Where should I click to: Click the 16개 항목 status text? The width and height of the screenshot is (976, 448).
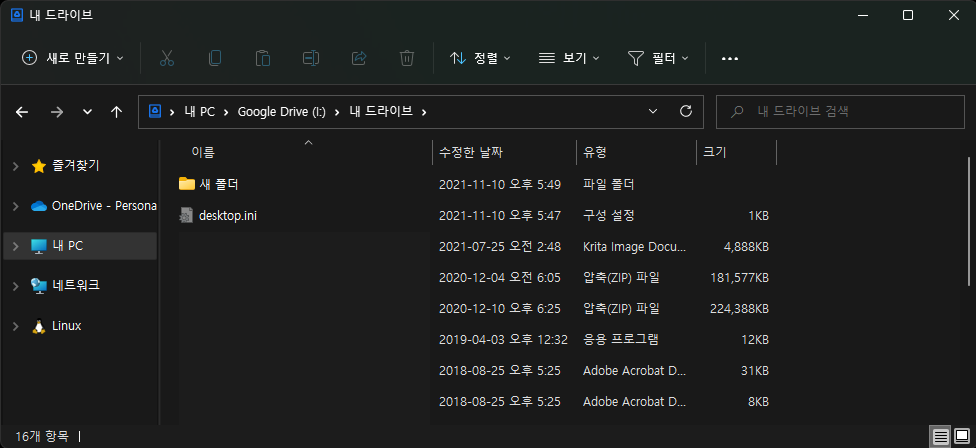click(x=42, y=437)
